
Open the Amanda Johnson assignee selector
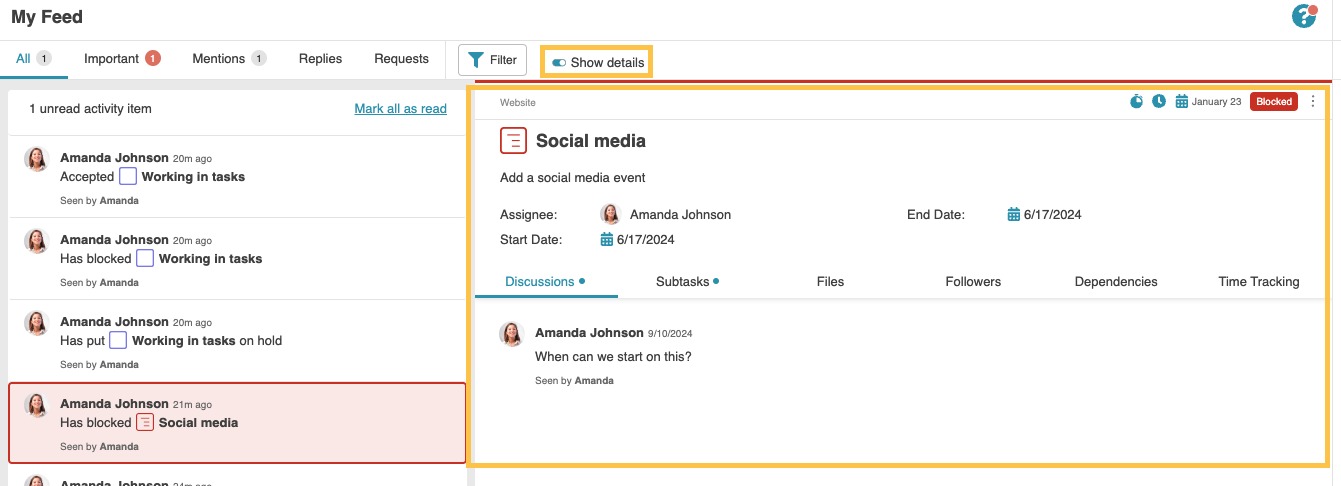tap(666, 214)
